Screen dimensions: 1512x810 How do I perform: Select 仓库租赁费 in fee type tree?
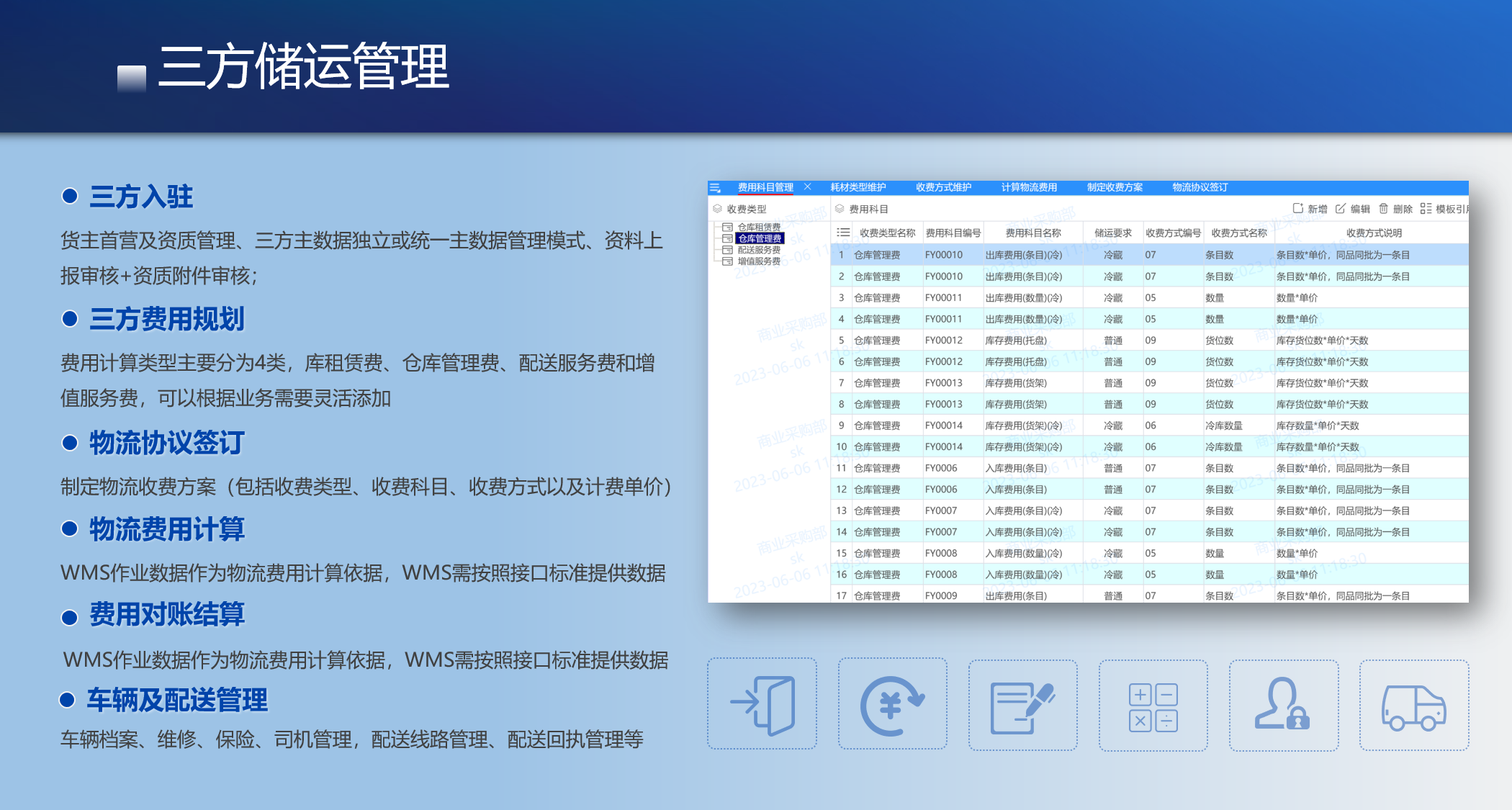(759, 227)
